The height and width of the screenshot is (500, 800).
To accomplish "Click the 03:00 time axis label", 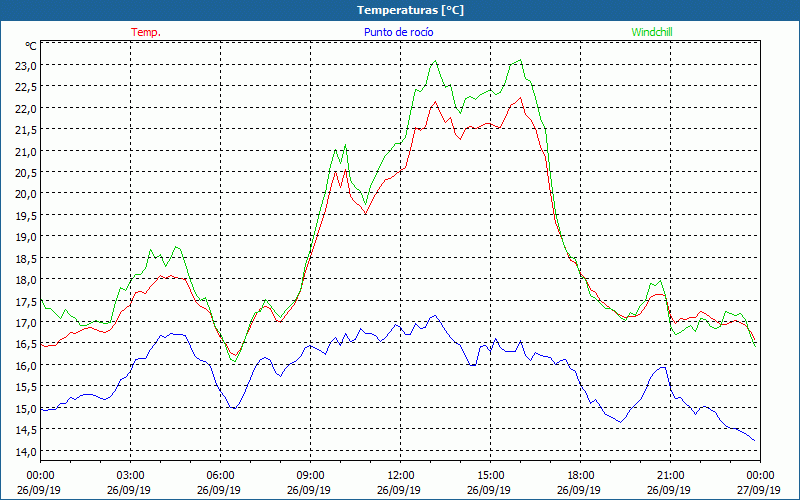I will click(x=130, y=476).
